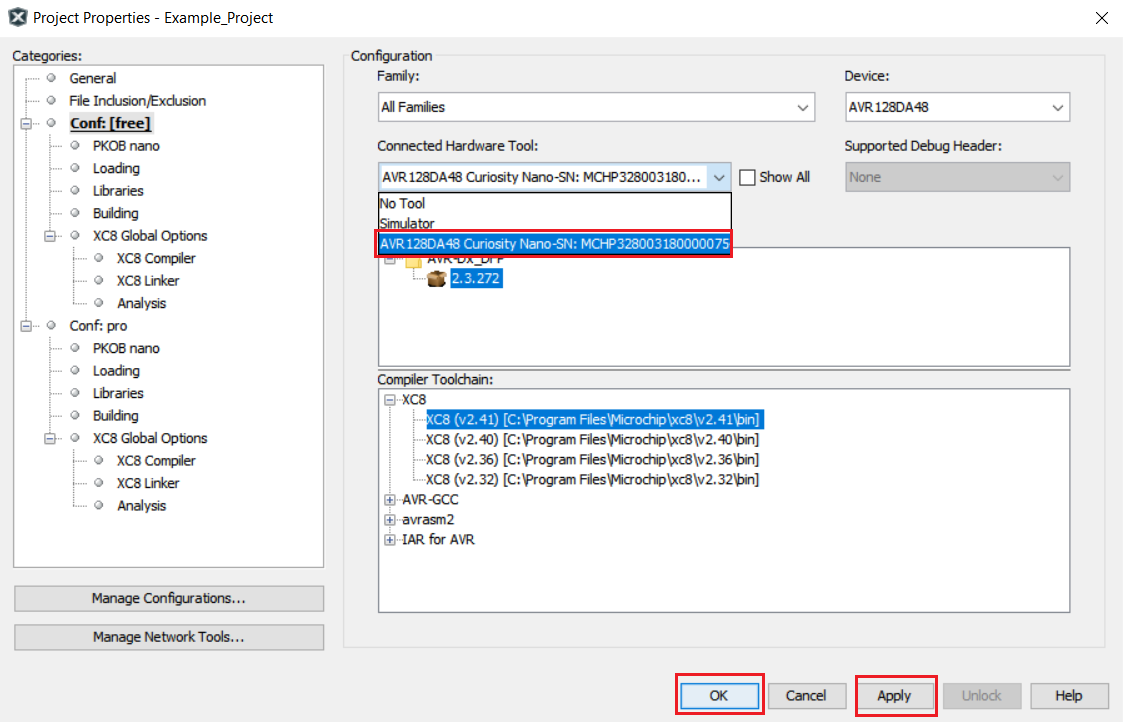Open the Family dropdown
This screenshot has width=1123, height=722.
tap(596, 107)
